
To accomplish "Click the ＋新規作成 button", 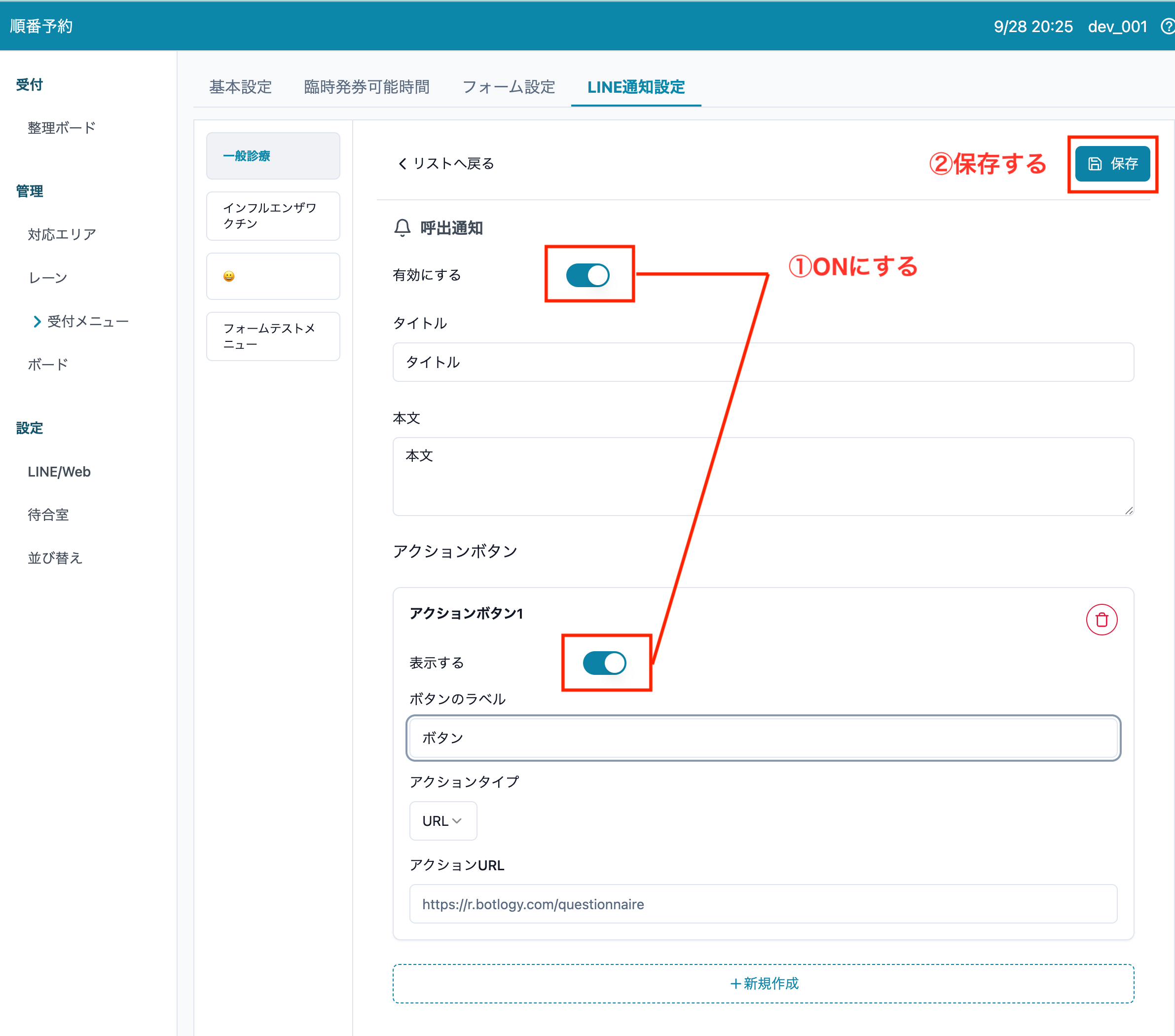I will point(763,984).
